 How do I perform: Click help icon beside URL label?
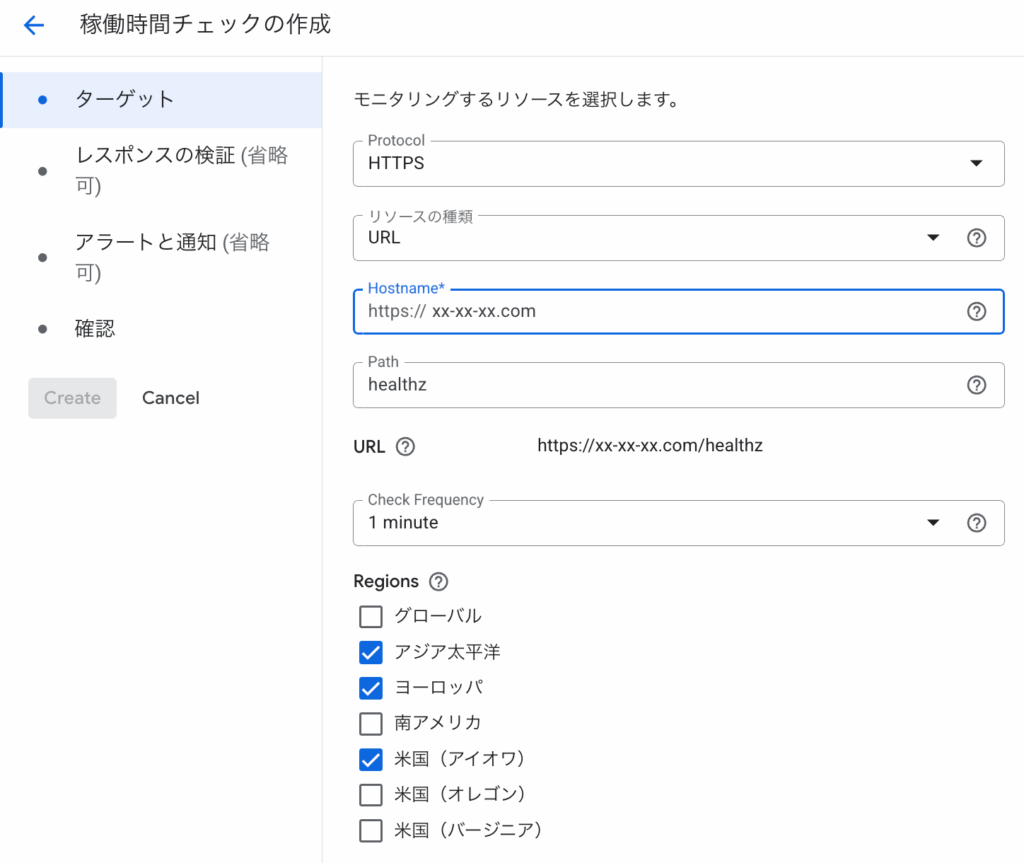406,447
